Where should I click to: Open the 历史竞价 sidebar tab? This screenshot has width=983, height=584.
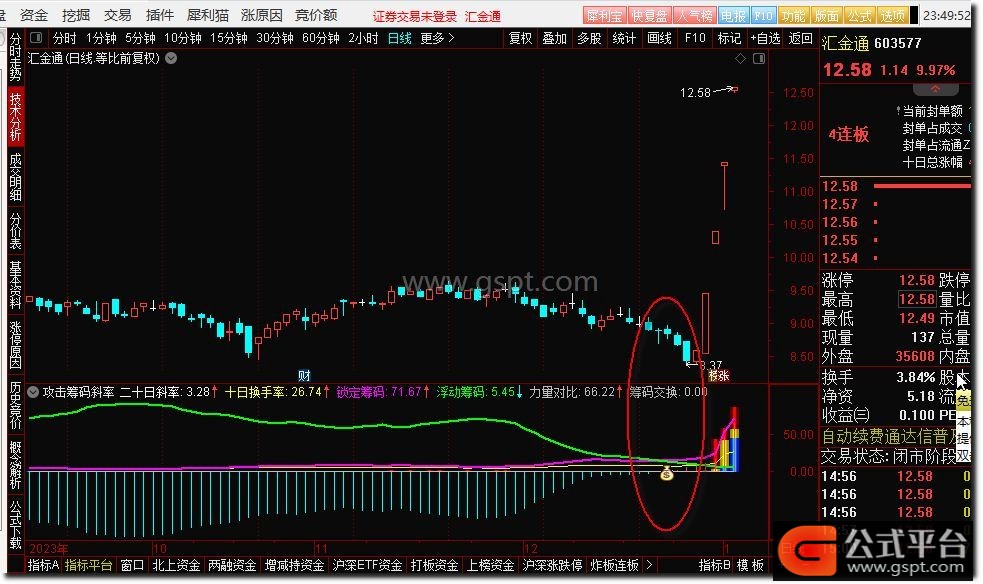[x=15, y=405]
